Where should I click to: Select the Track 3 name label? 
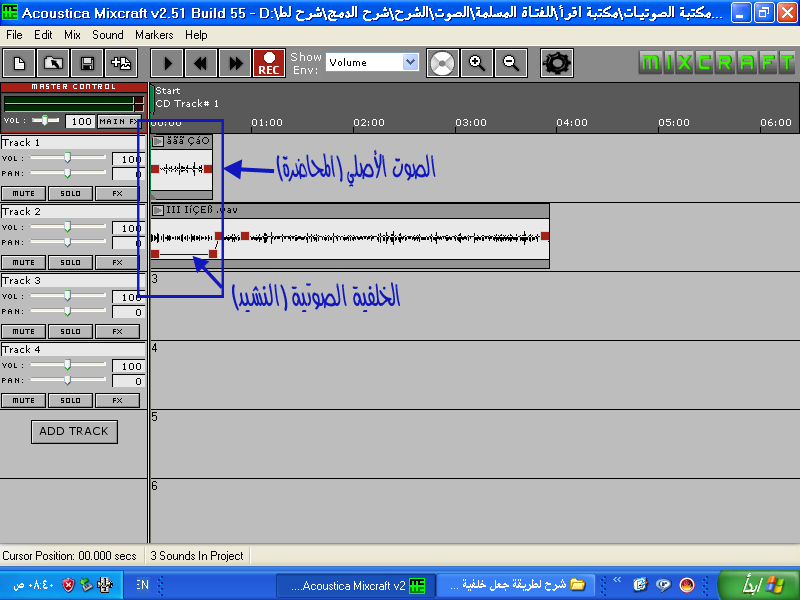pyautogui.click(x=73, y=280)
